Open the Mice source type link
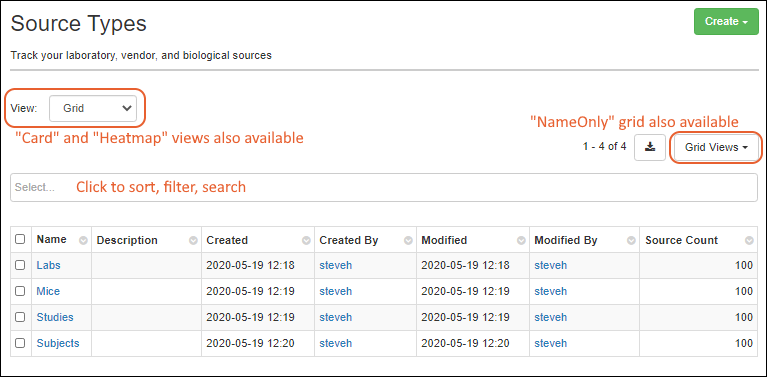The height and width of the screenshot is (377, 767). [x=48, y=291]
